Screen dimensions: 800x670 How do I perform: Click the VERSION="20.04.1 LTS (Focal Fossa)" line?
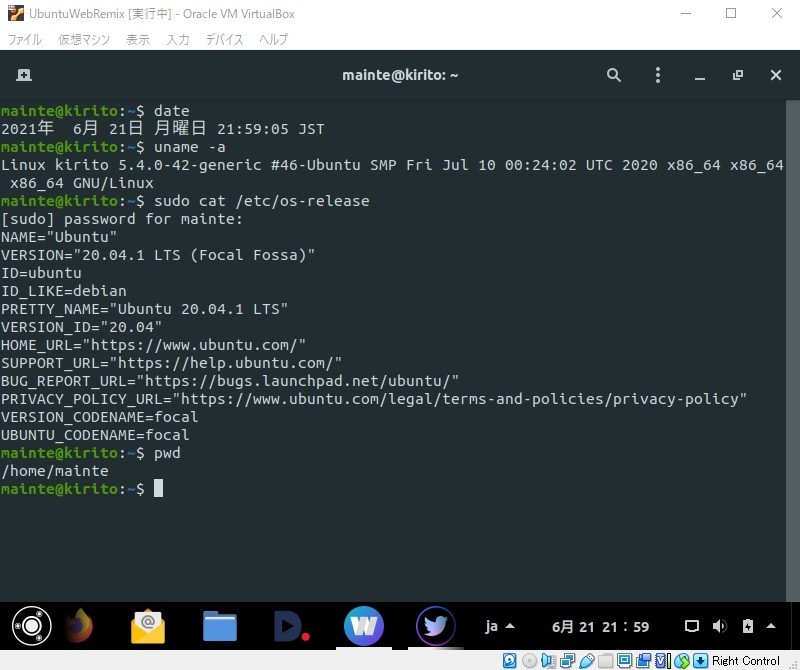click(x=158, y=255)
